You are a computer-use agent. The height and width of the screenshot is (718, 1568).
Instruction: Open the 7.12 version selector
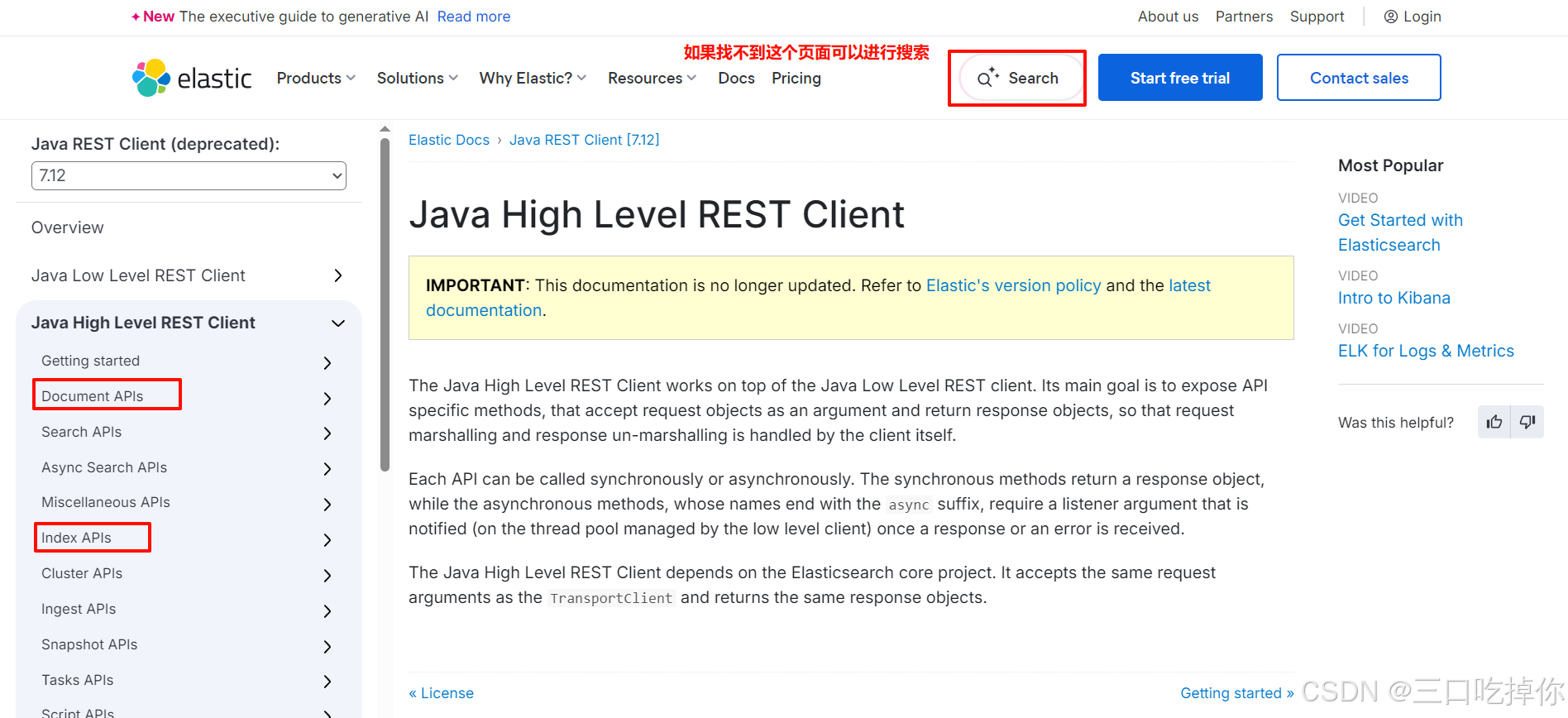click(x=189, y=175)
